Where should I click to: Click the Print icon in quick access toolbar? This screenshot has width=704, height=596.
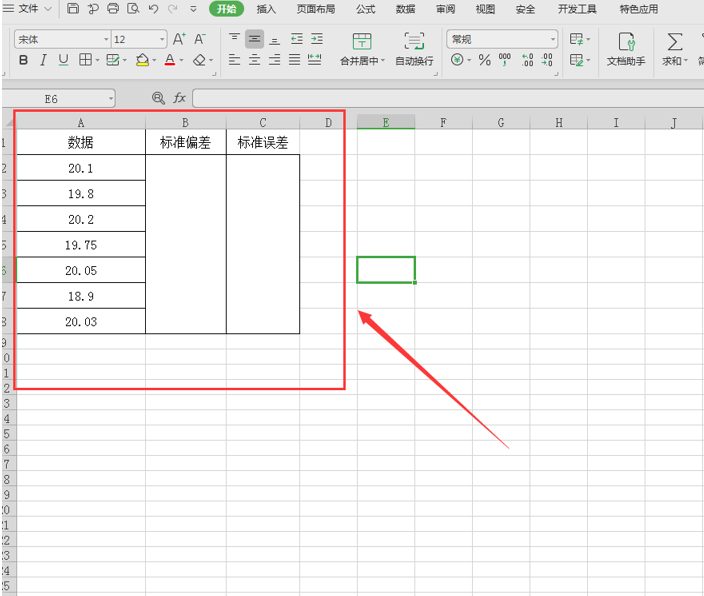click(x=113, y=9)
